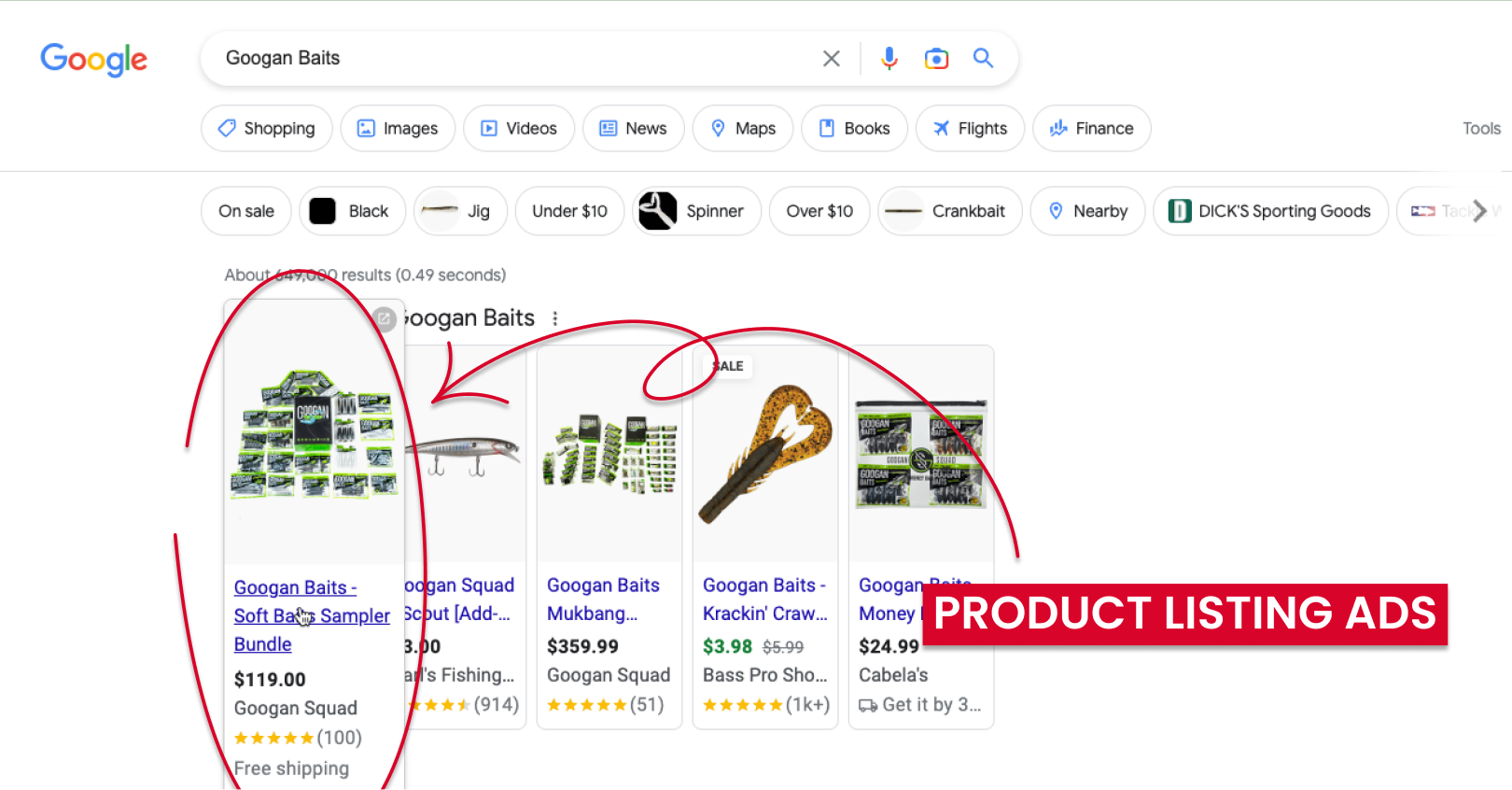Apply the Black color filter chip
The width and height of the screenshot is (1512, 790).
click(352, 211)
